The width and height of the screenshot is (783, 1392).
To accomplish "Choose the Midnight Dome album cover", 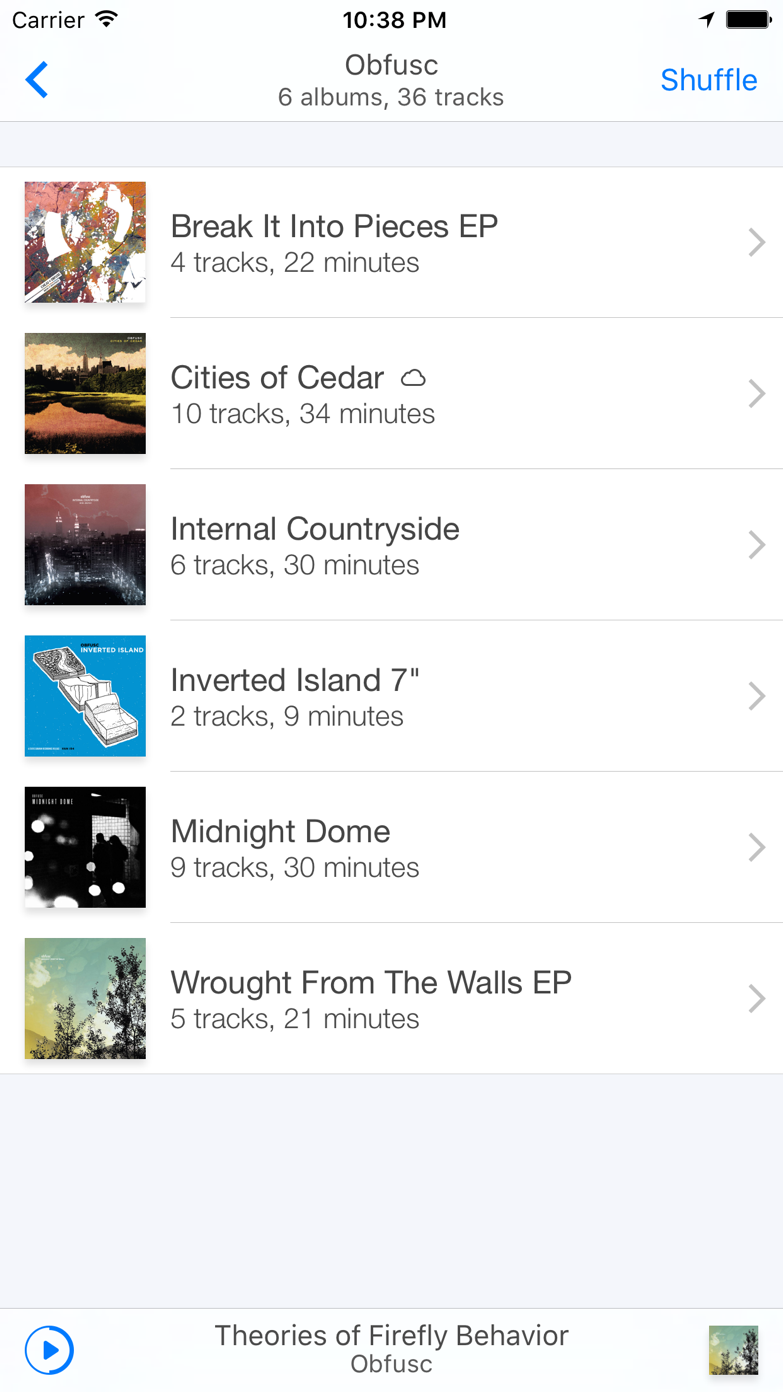I will 85,847.
